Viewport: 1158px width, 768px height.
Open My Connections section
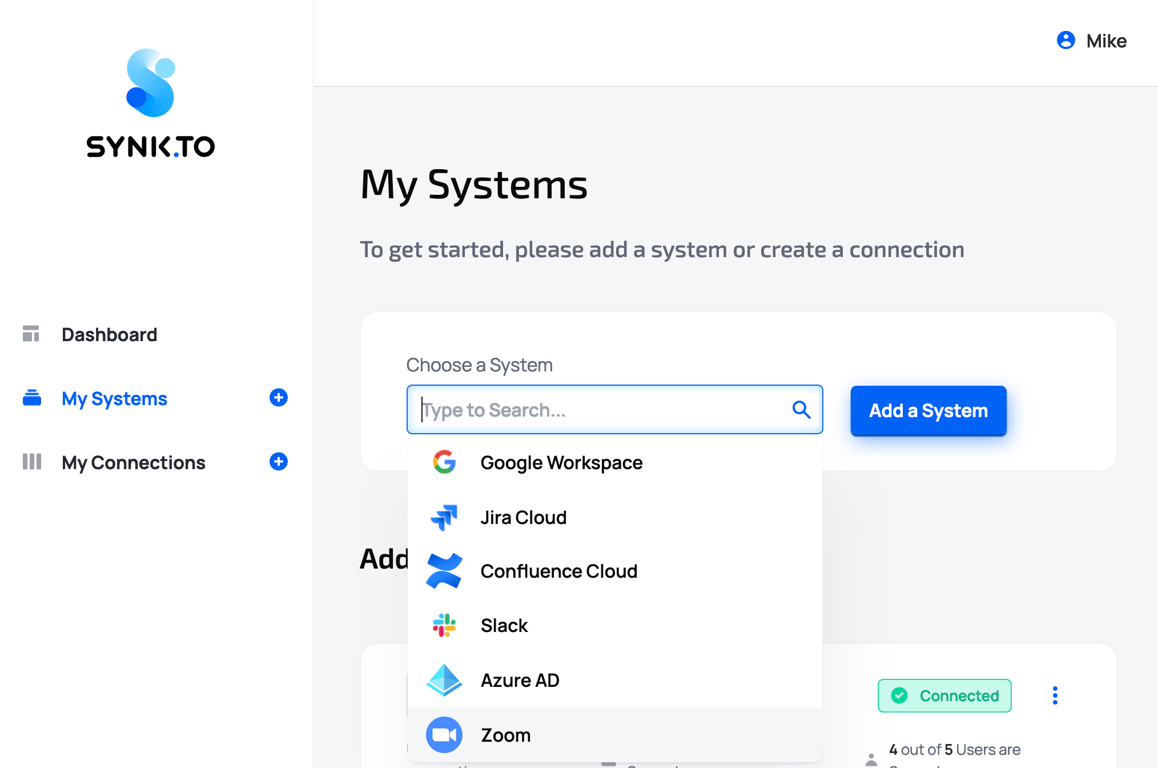pos(134,462)
